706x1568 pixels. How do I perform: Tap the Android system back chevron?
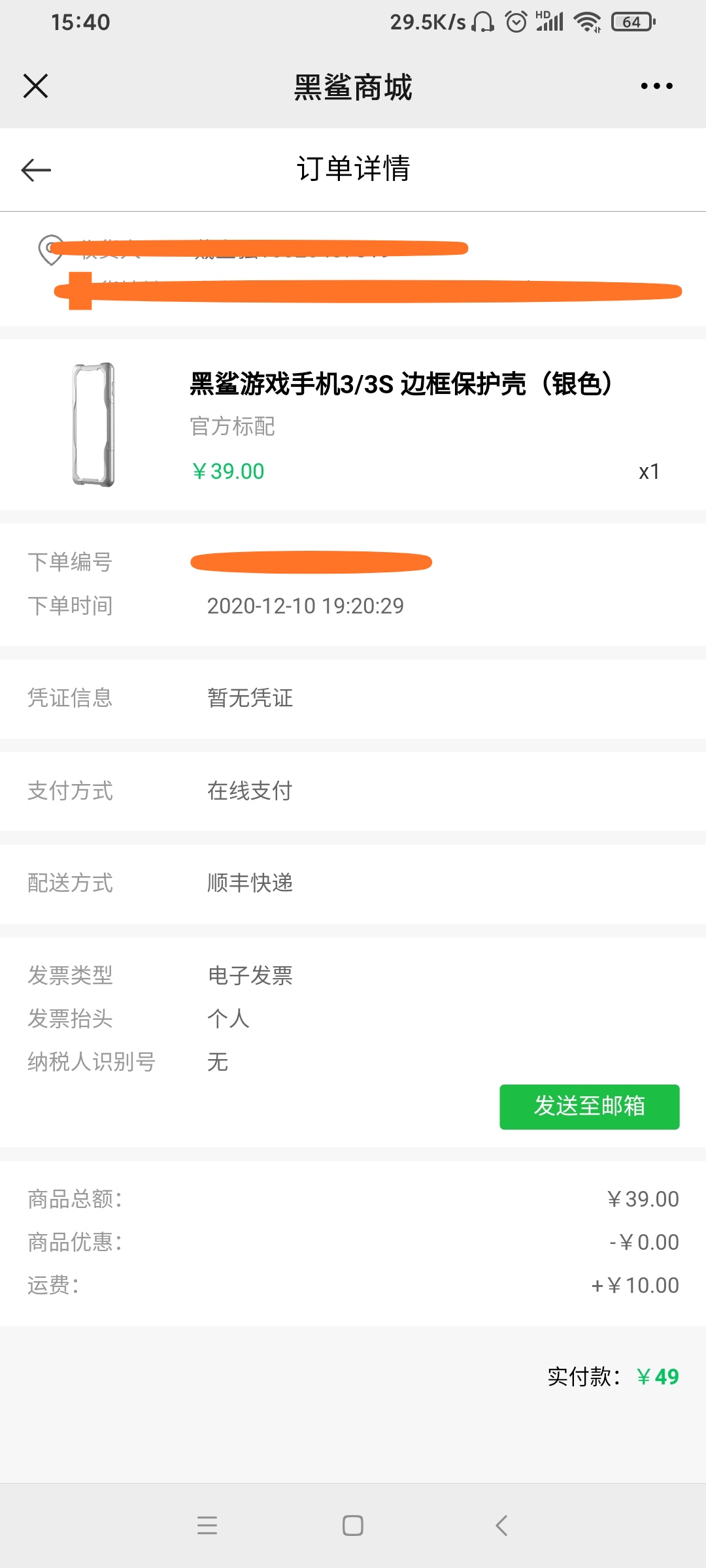501,1525
